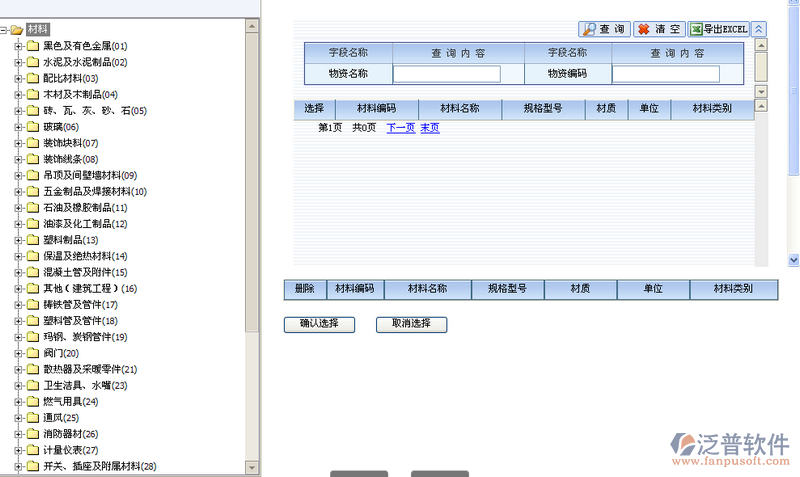Expand the 黑色及有色金属(01) node
This screenshot has width=800, height=477.
coord(18,46)
